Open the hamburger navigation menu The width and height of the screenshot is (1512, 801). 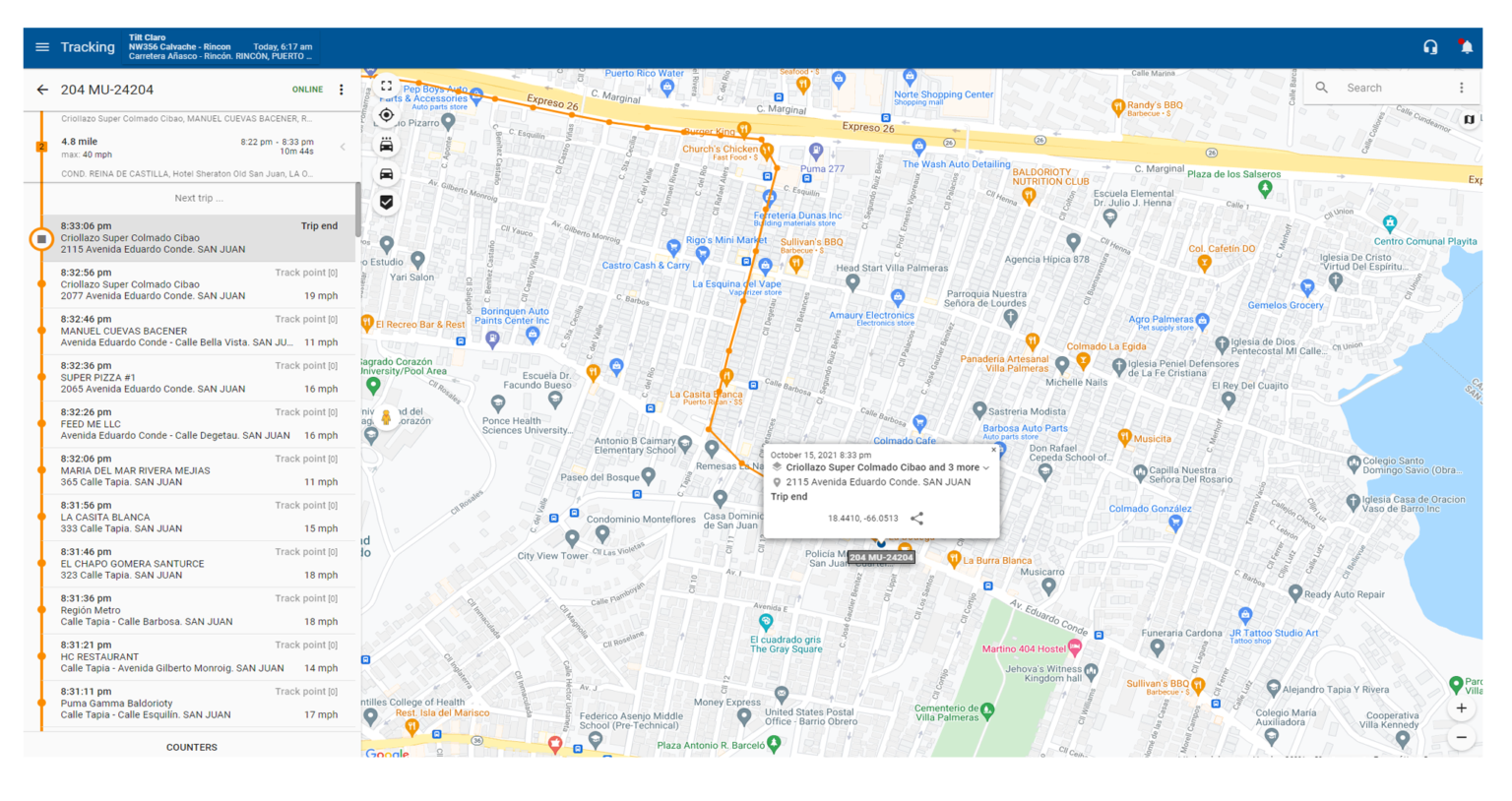[42, 47]
